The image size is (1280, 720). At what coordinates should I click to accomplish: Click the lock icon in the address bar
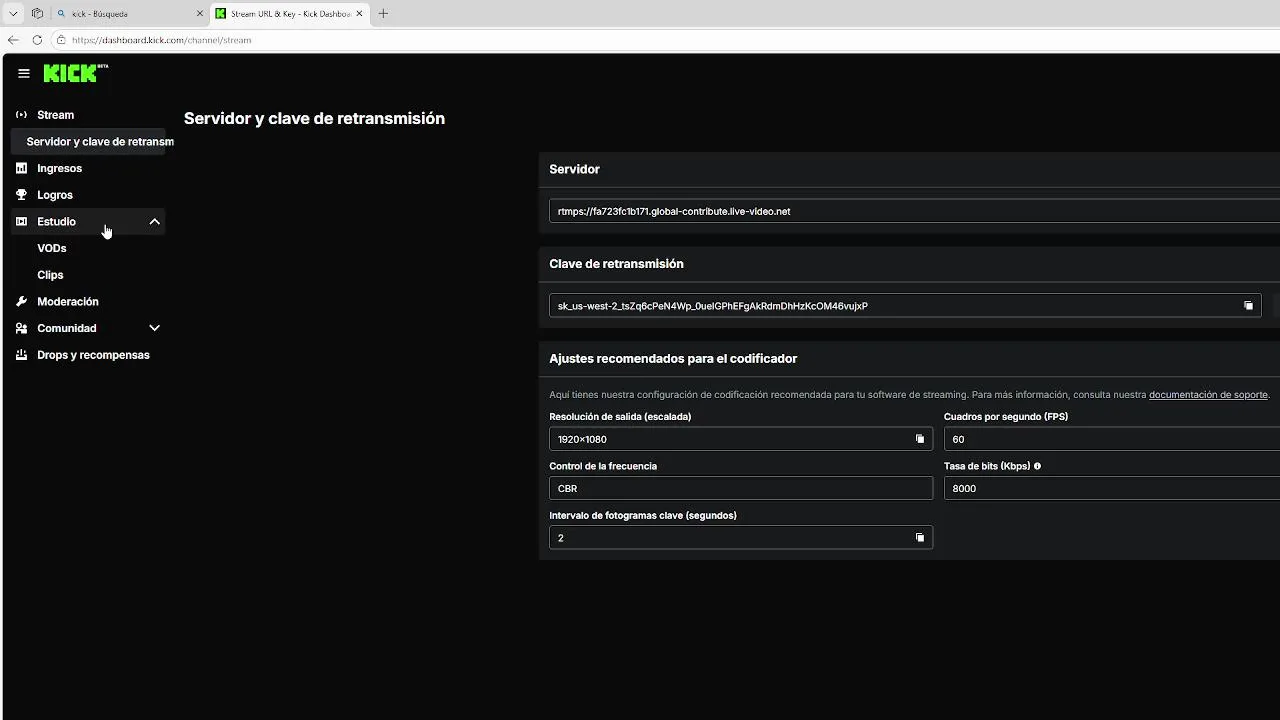click(x=61, y=40)
